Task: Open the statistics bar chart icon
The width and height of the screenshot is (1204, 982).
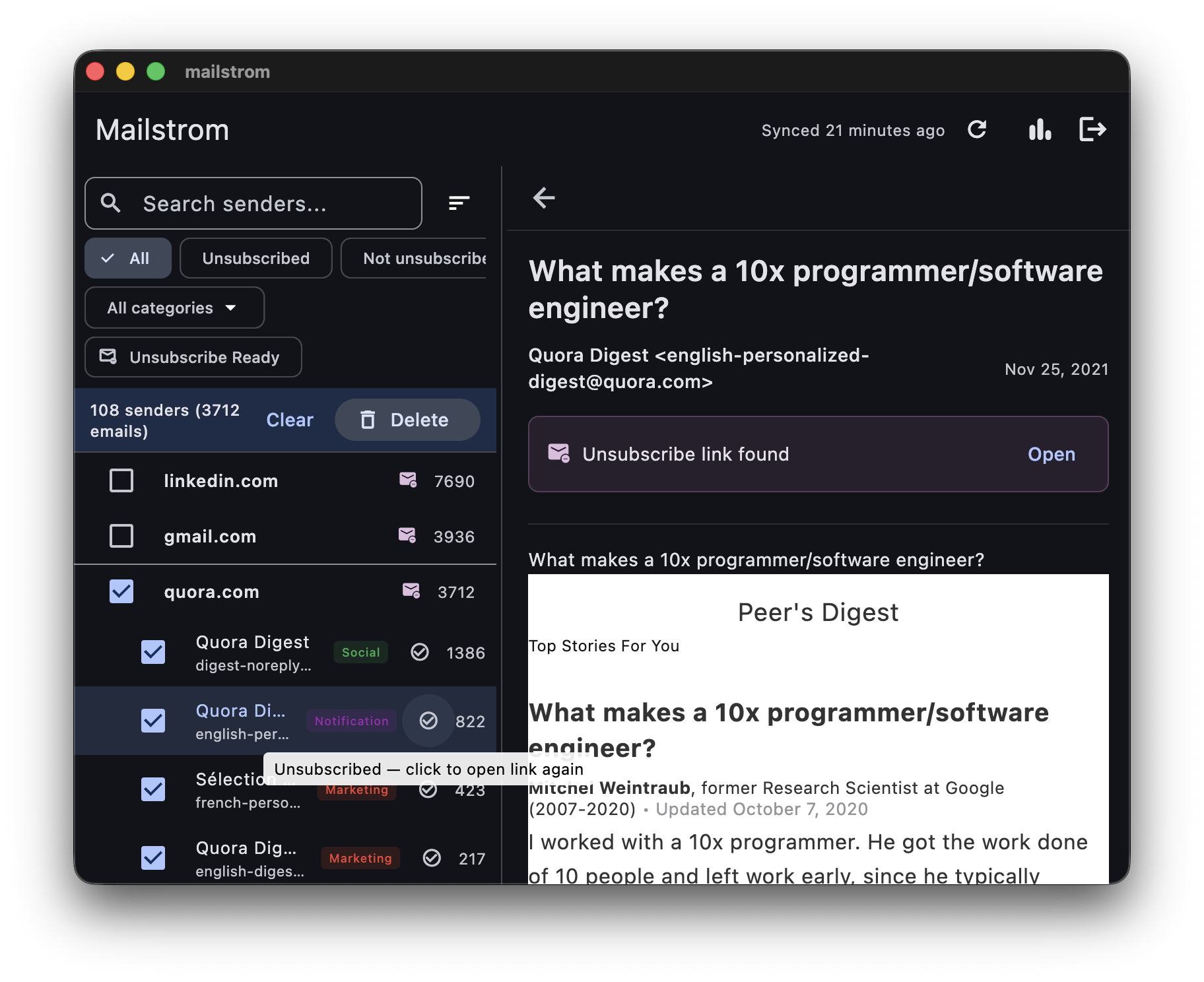Action: (x=1040, y=130)
